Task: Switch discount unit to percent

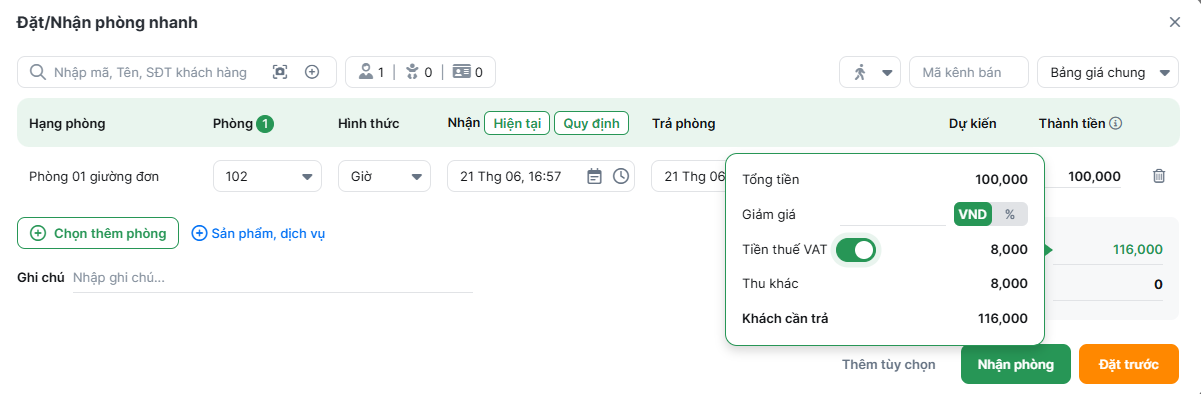Action: [1010, 214]
